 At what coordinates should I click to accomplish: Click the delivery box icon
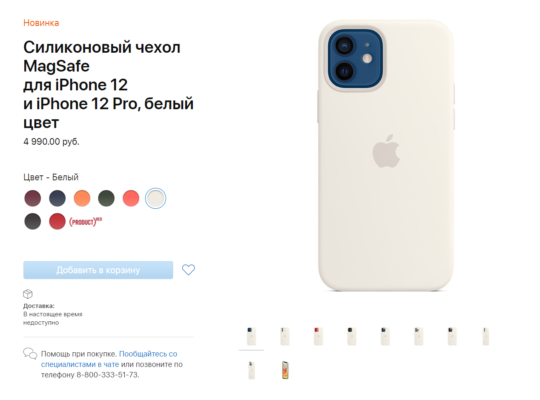pos(28,294)
